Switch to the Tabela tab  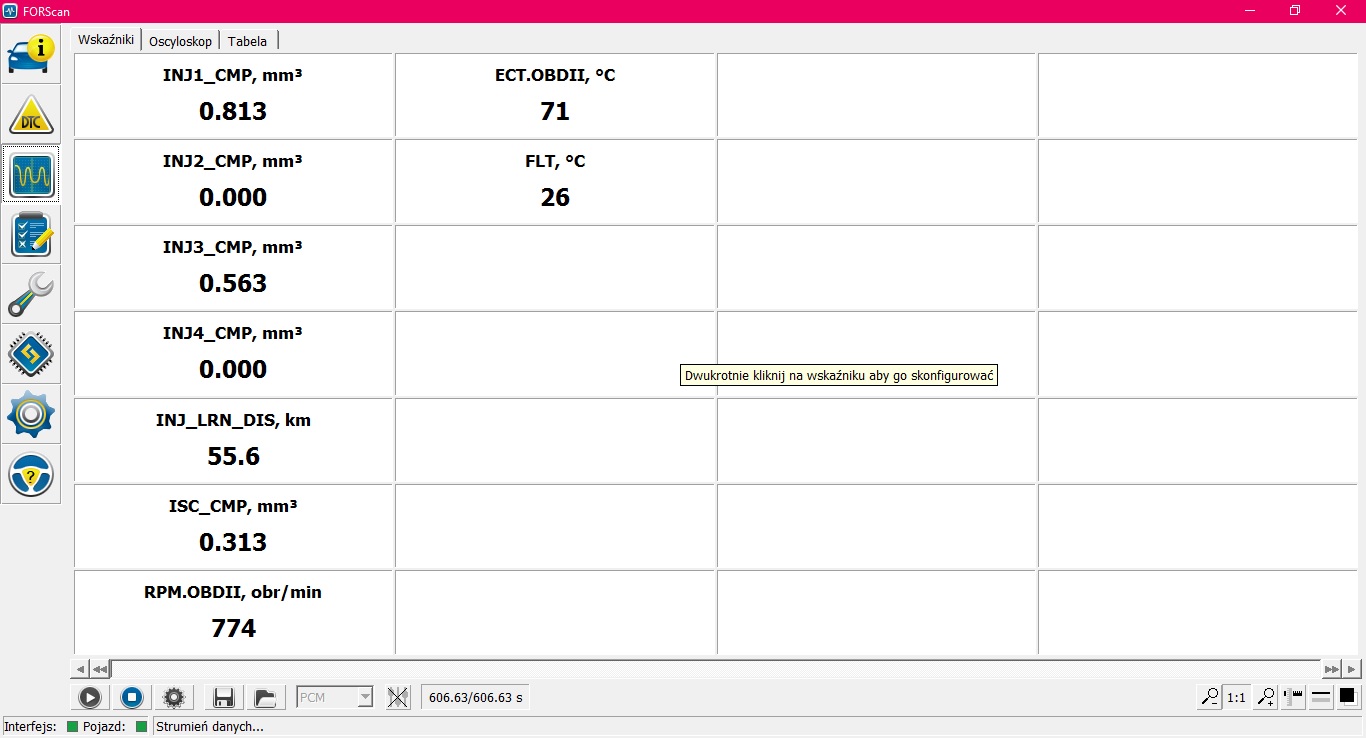(x=247, y=41)
